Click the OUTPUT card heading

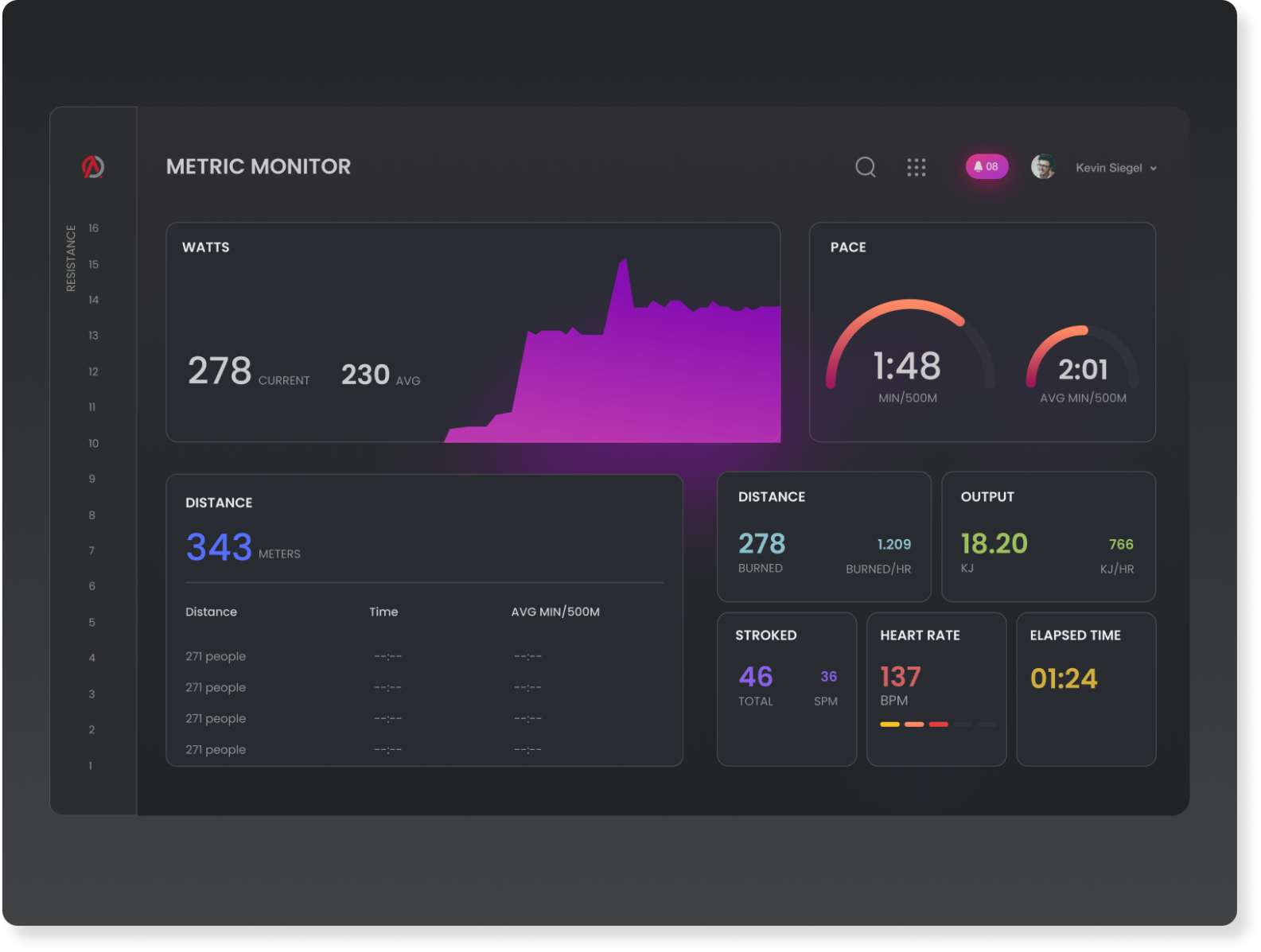click(x=987, y=497)
